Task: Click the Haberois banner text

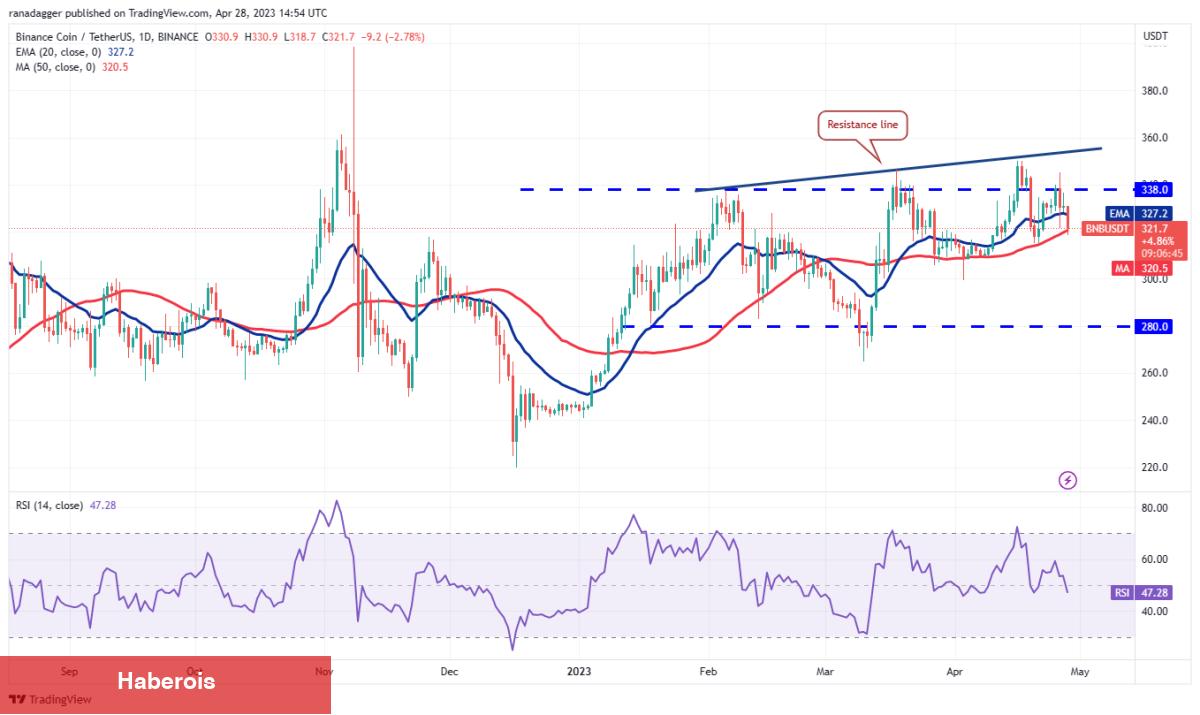Action: [166, 682]
